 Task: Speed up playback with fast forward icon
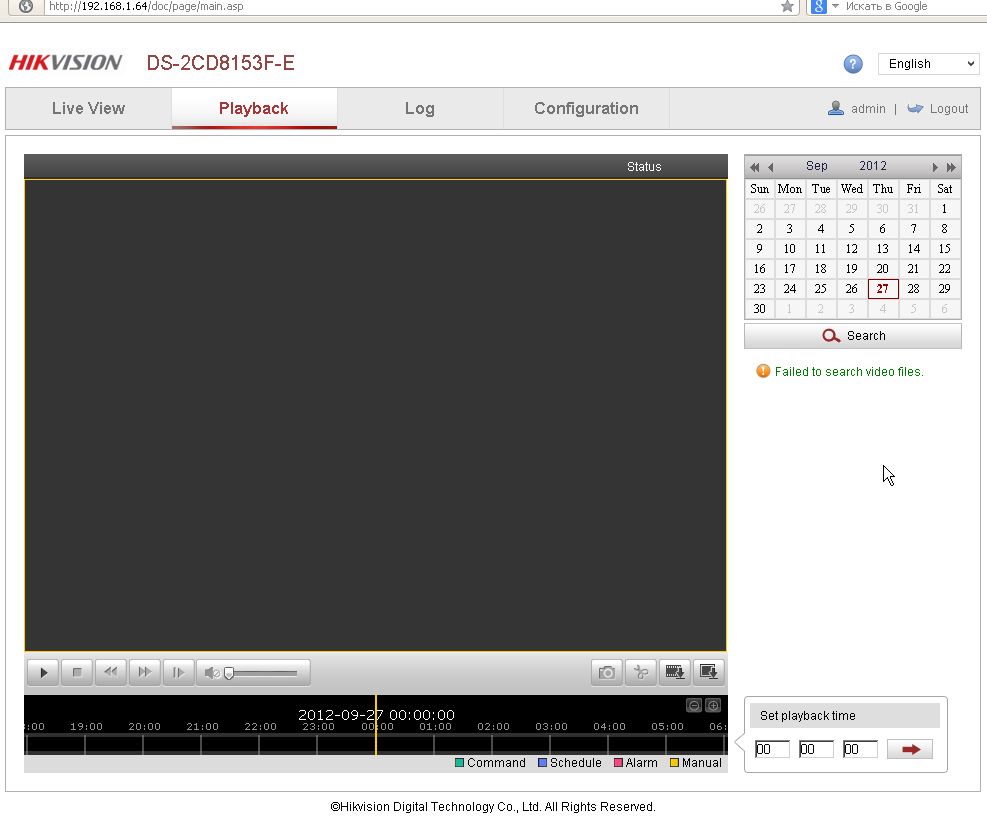click(145, 672)
